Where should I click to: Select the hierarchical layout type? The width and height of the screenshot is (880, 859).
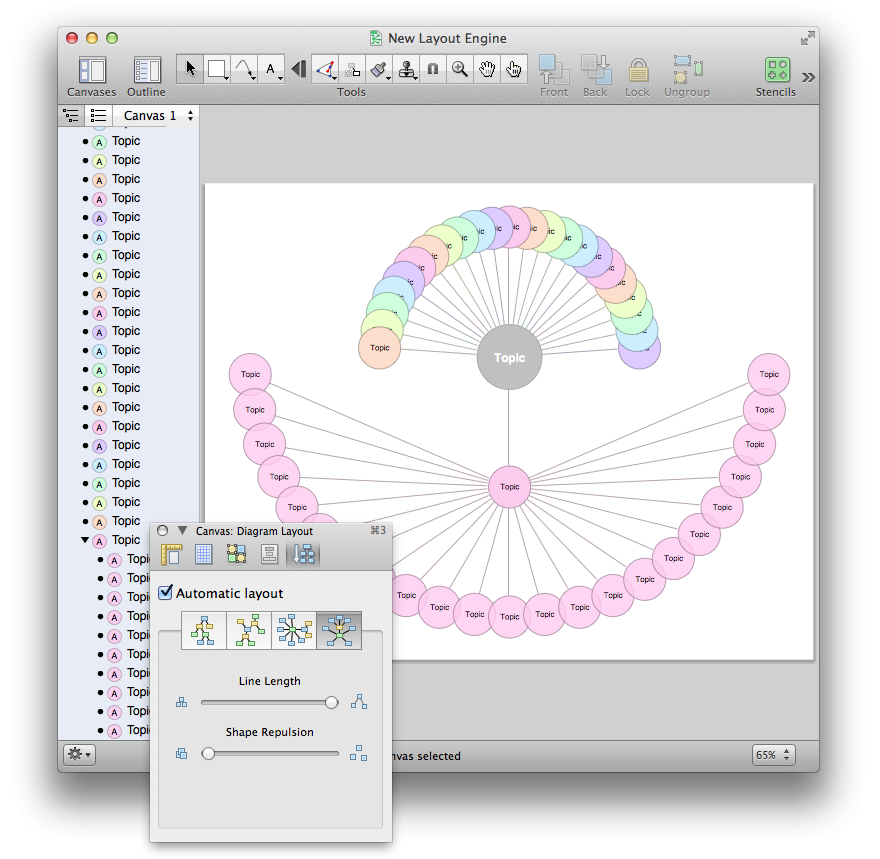[204, 631]
